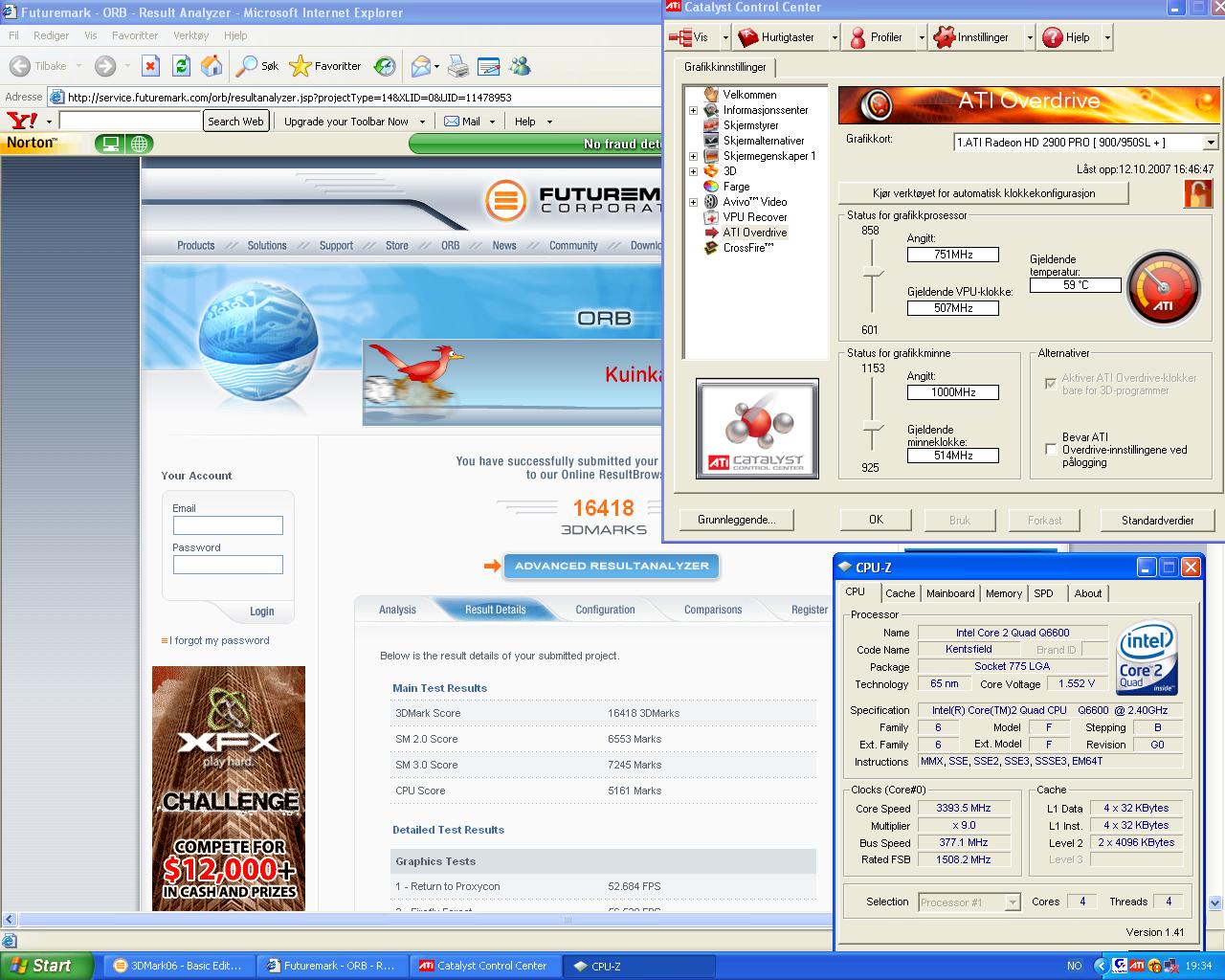Viewport: 1225px width, 980px height.
Task: Click the IE Edit page icon
Action: [489, 66]
